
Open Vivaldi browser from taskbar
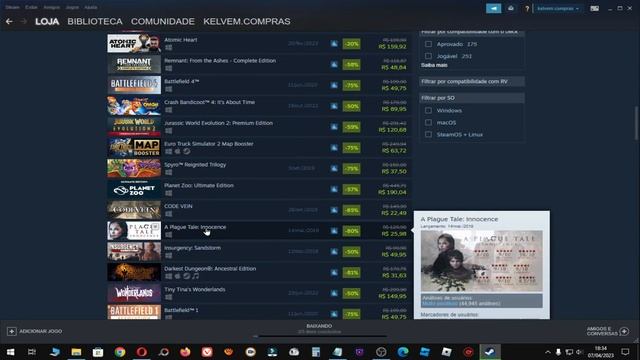click(x=207, y=352)
